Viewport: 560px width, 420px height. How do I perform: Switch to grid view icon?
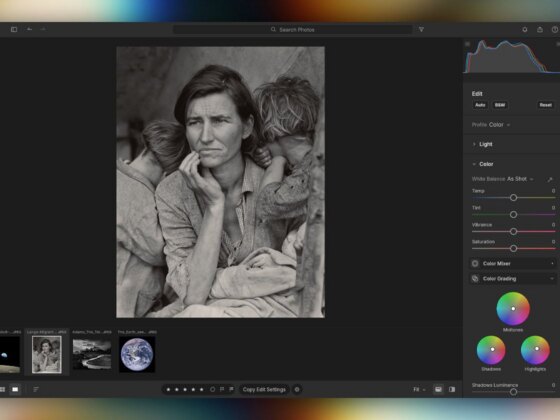(2, 389)
